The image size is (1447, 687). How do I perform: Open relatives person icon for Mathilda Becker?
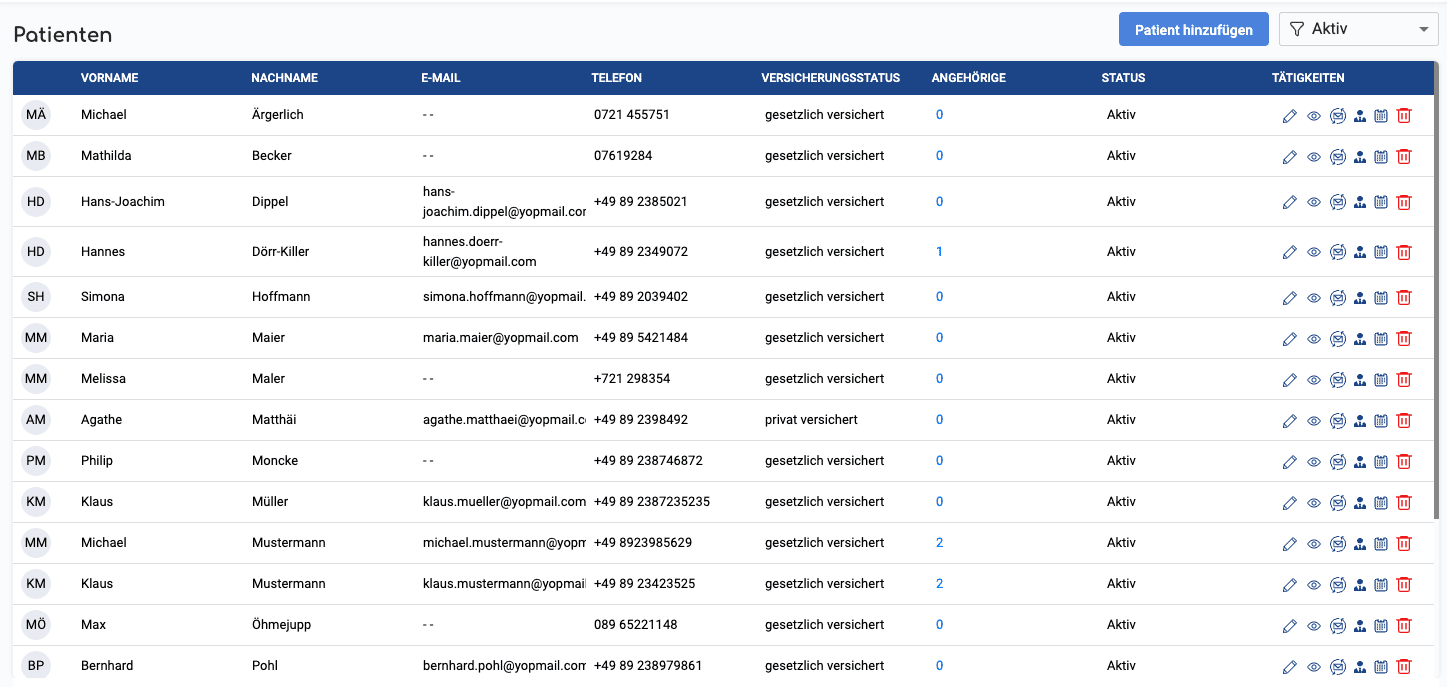[x=1360, y=157]
